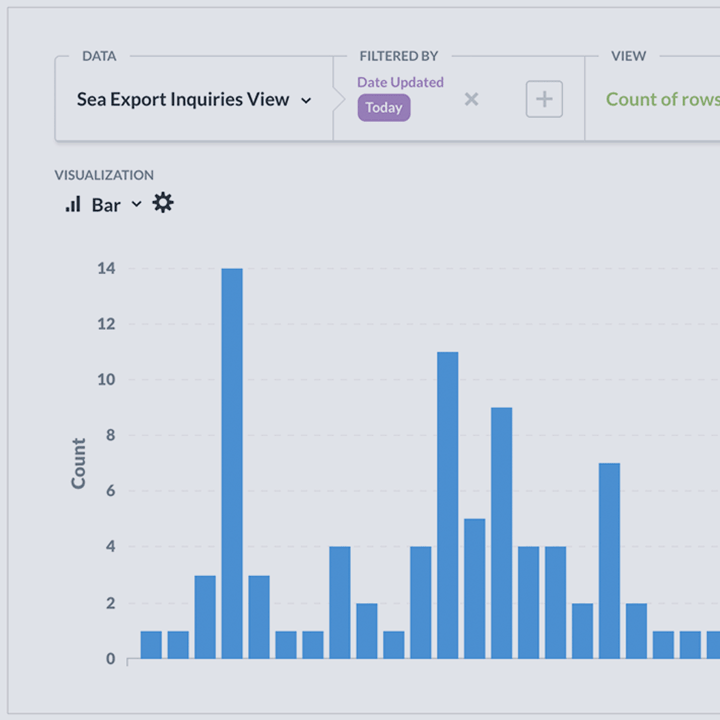The width and height of the screenshot is (720, 720).
Task: Click the bar reaching value 9
Action: point(501,533)
